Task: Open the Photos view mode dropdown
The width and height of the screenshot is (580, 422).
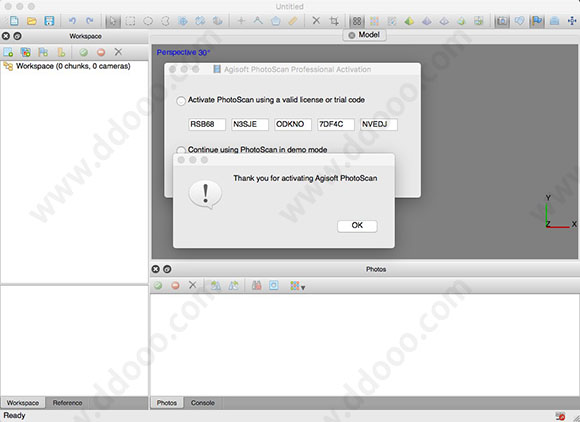Action: click(297, 286)
